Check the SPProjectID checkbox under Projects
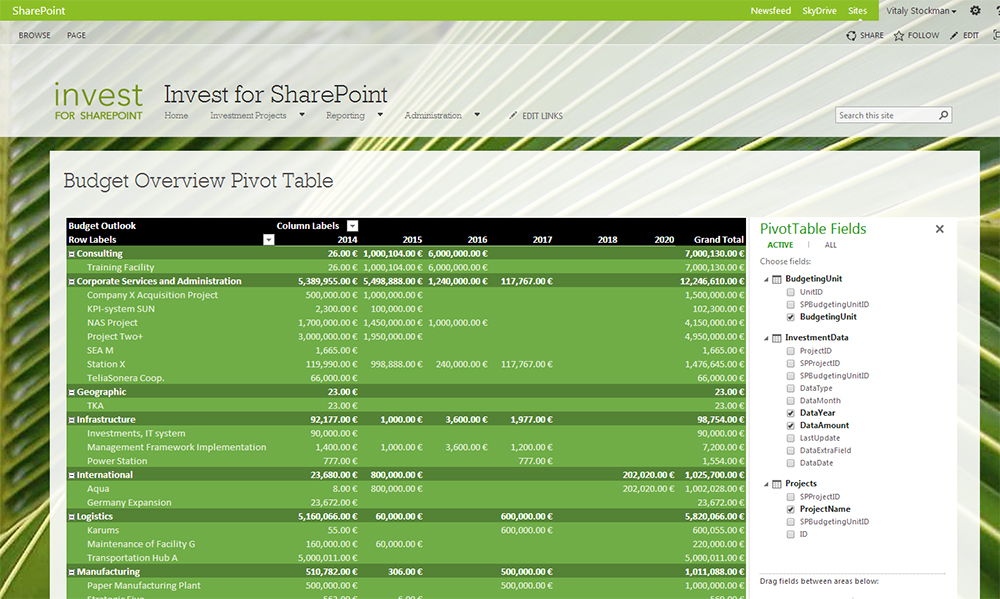Viewport: 1000px width, 599px height. click(791, 497)
